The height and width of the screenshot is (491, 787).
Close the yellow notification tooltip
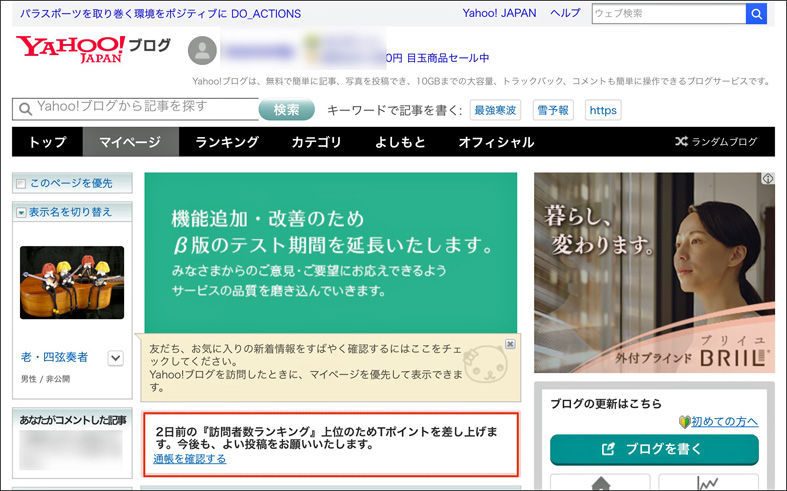pyautogui.click(x=510, y=344)
